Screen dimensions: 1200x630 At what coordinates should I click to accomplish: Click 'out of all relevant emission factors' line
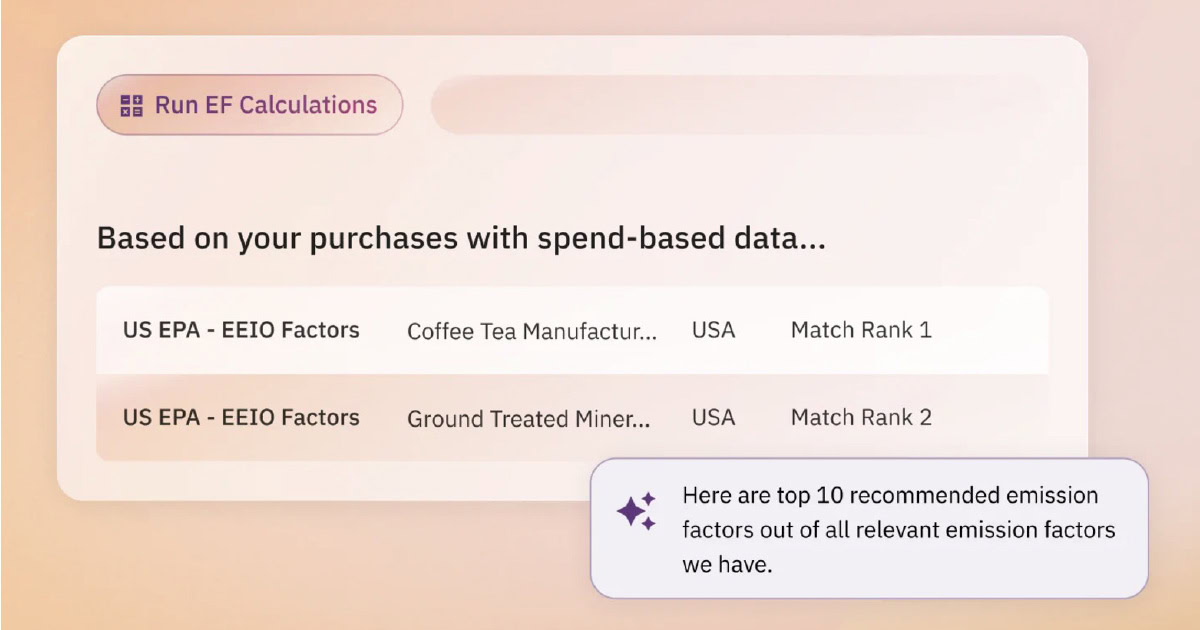point(899,530)
